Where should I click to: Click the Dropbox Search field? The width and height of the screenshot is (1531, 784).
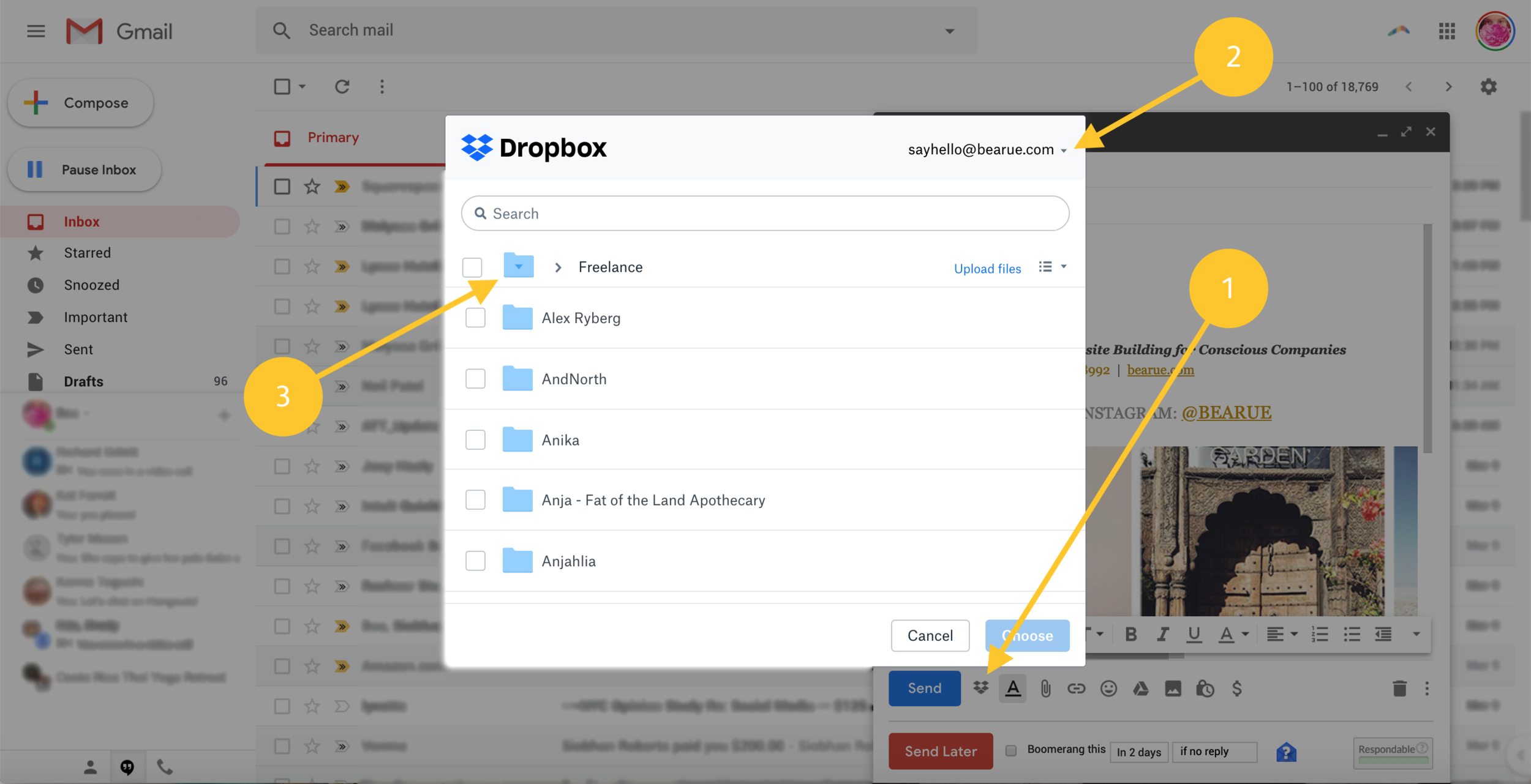pos(766,214)
